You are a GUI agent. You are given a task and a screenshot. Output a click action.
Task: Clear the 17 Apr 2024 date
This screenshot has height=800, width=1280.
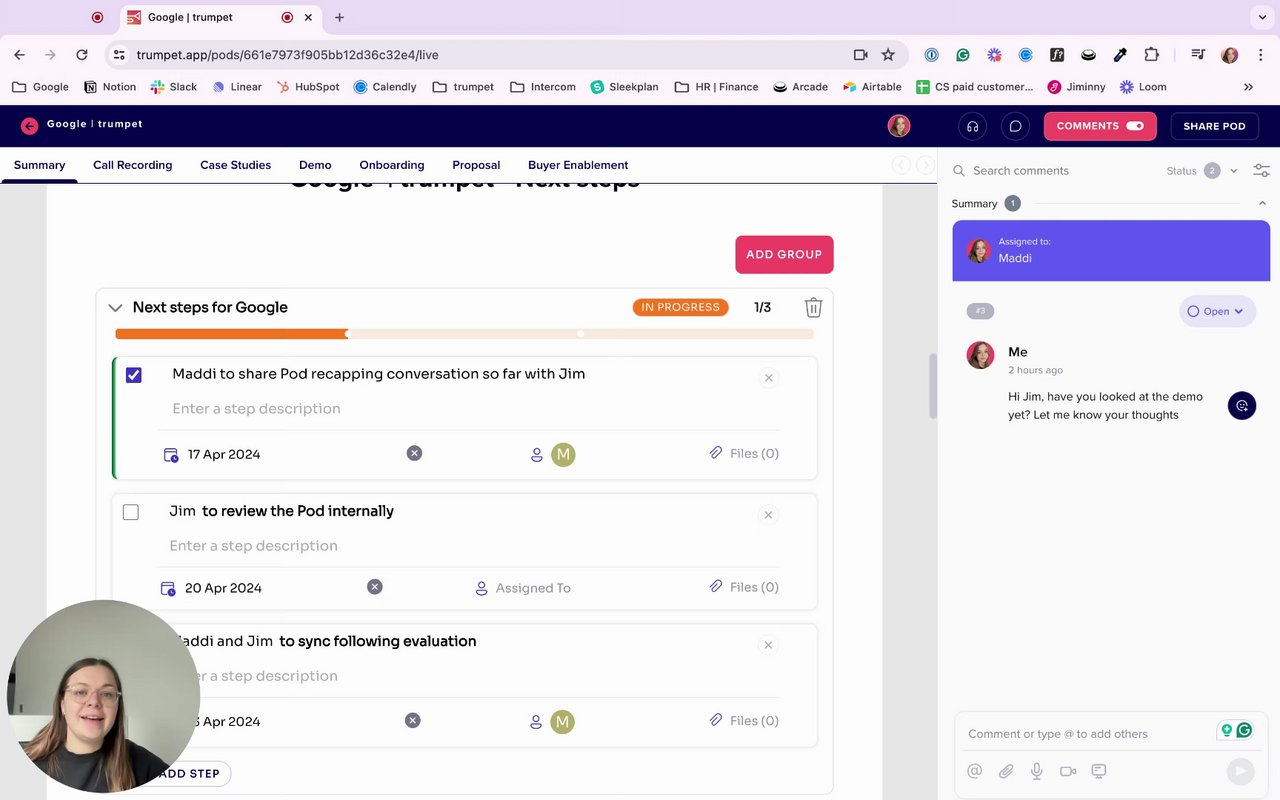pyautogui.click(x=414, y=453)
